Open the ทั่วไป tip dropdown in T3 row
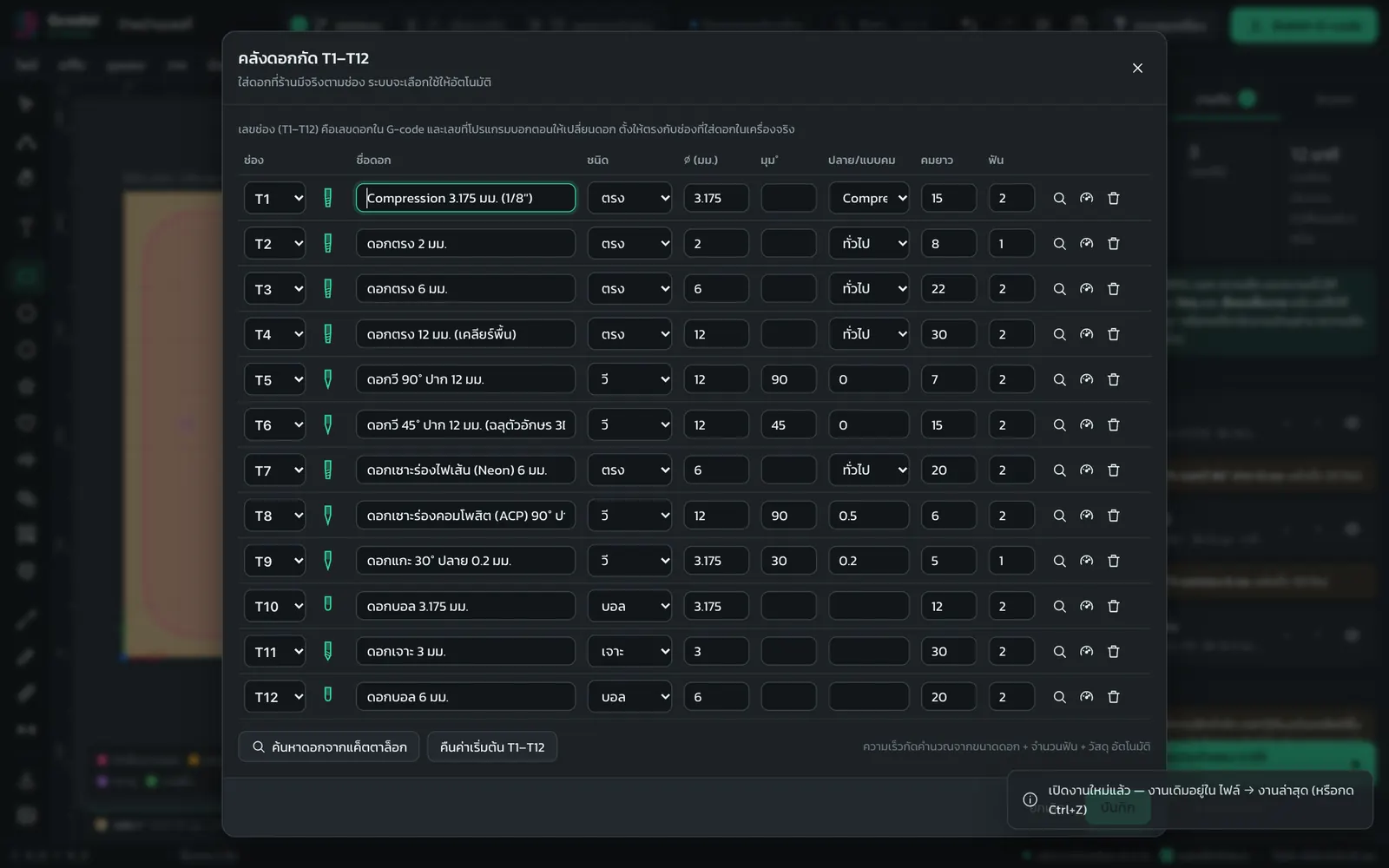 869,289
